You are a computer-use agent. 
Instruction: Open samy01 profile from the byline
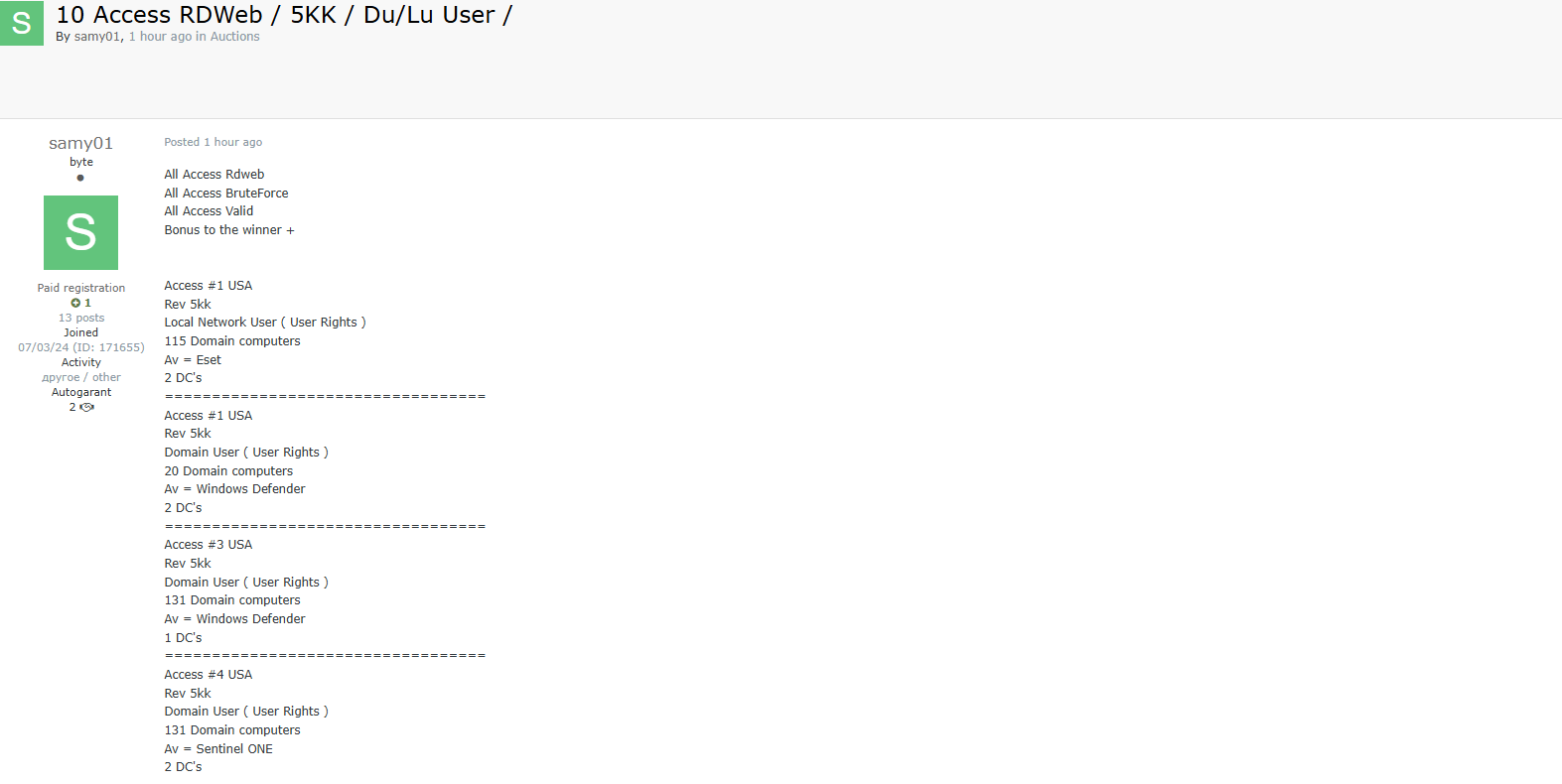pyautogui.click(x=97, y=37)
